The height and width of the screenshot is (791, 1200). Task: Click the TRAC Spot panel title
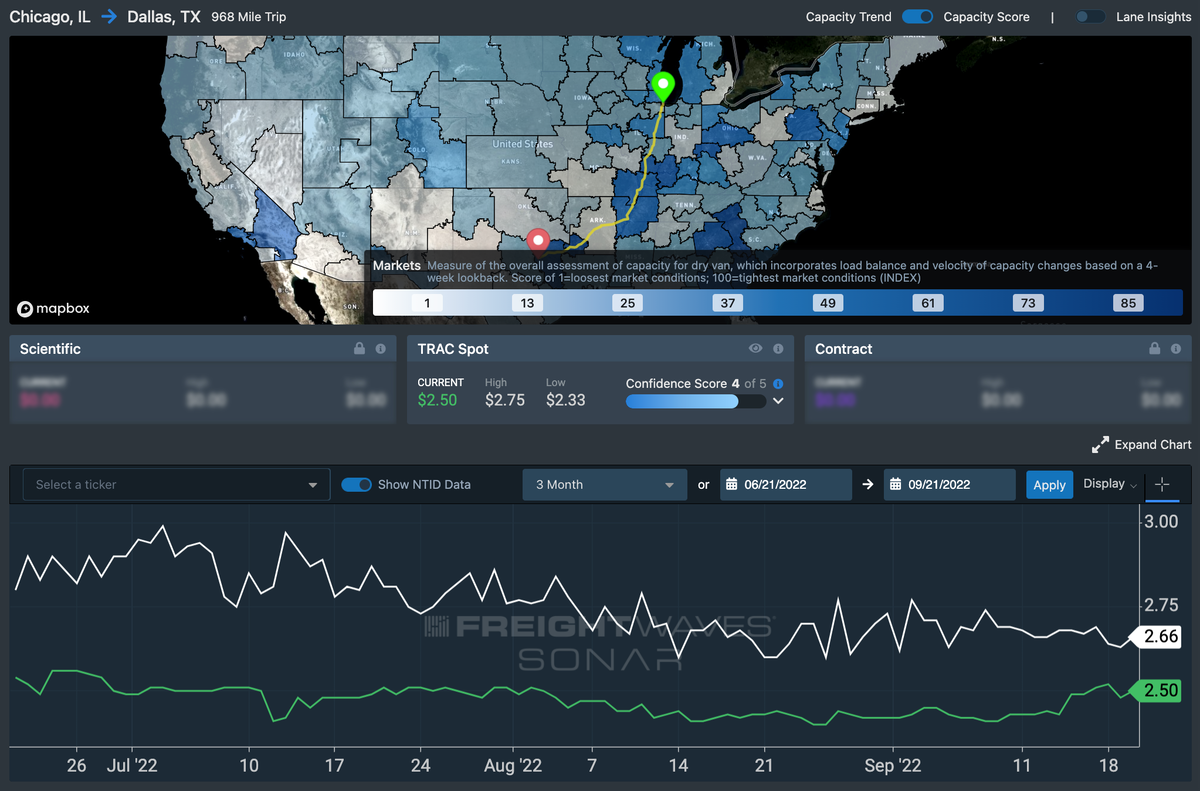[453, 349]
